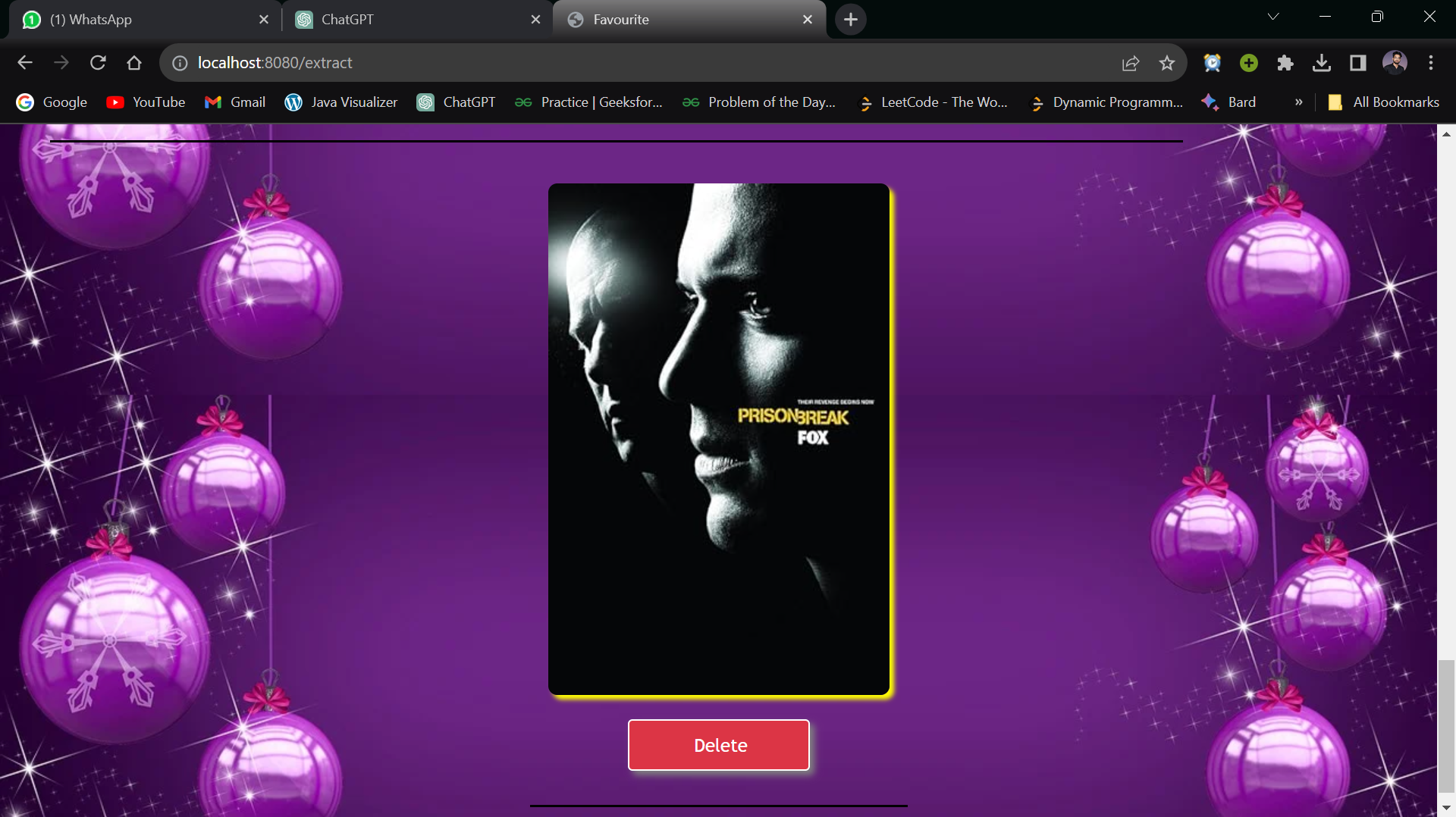The width and height of the screenshot is (1456, 817).
Task: Open the ChatGPT bookmark
Action: tap(457, 102)
